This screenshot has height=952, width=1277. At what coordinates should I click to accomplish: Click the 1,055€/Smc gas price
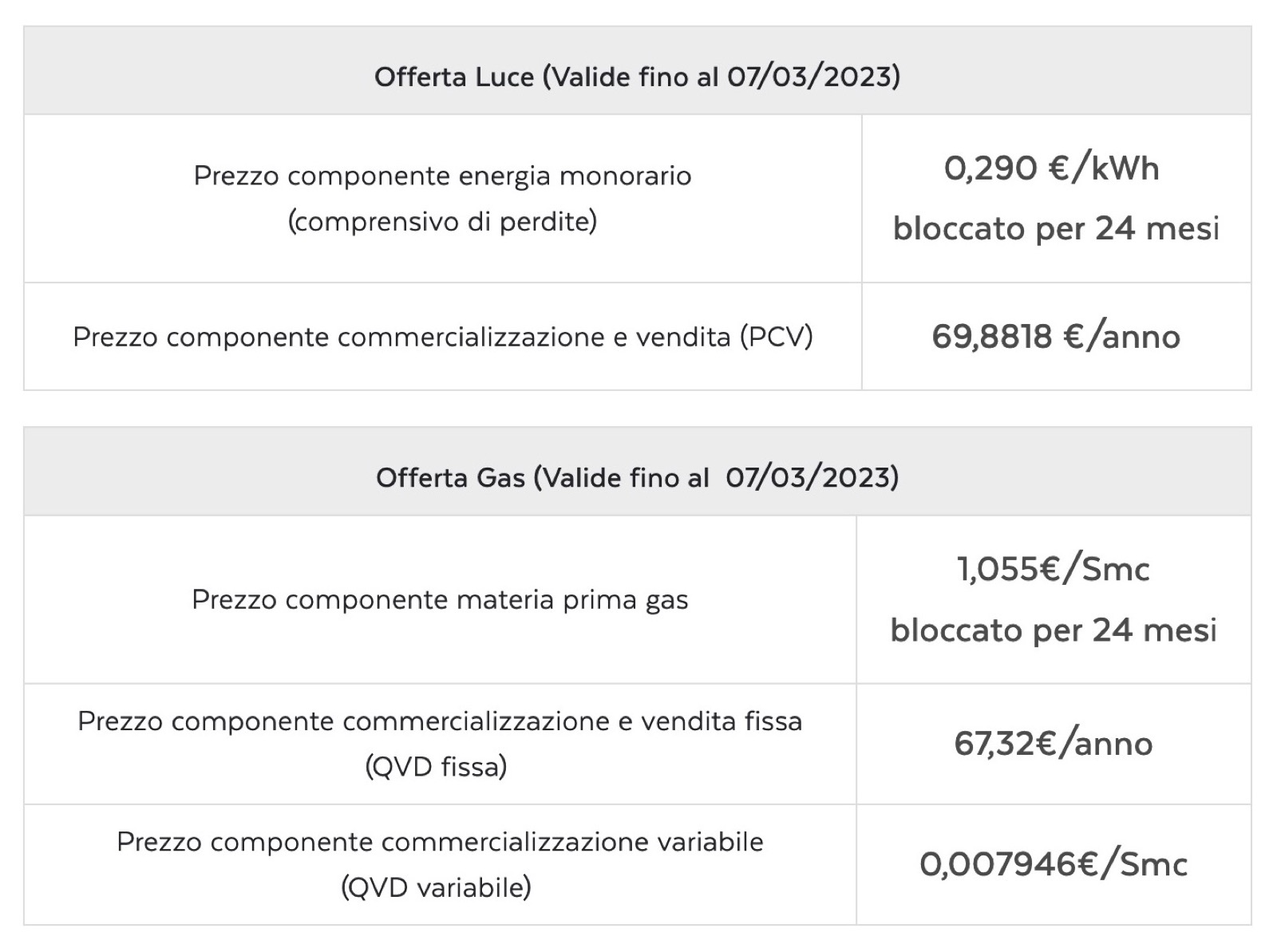(1053, 569)
